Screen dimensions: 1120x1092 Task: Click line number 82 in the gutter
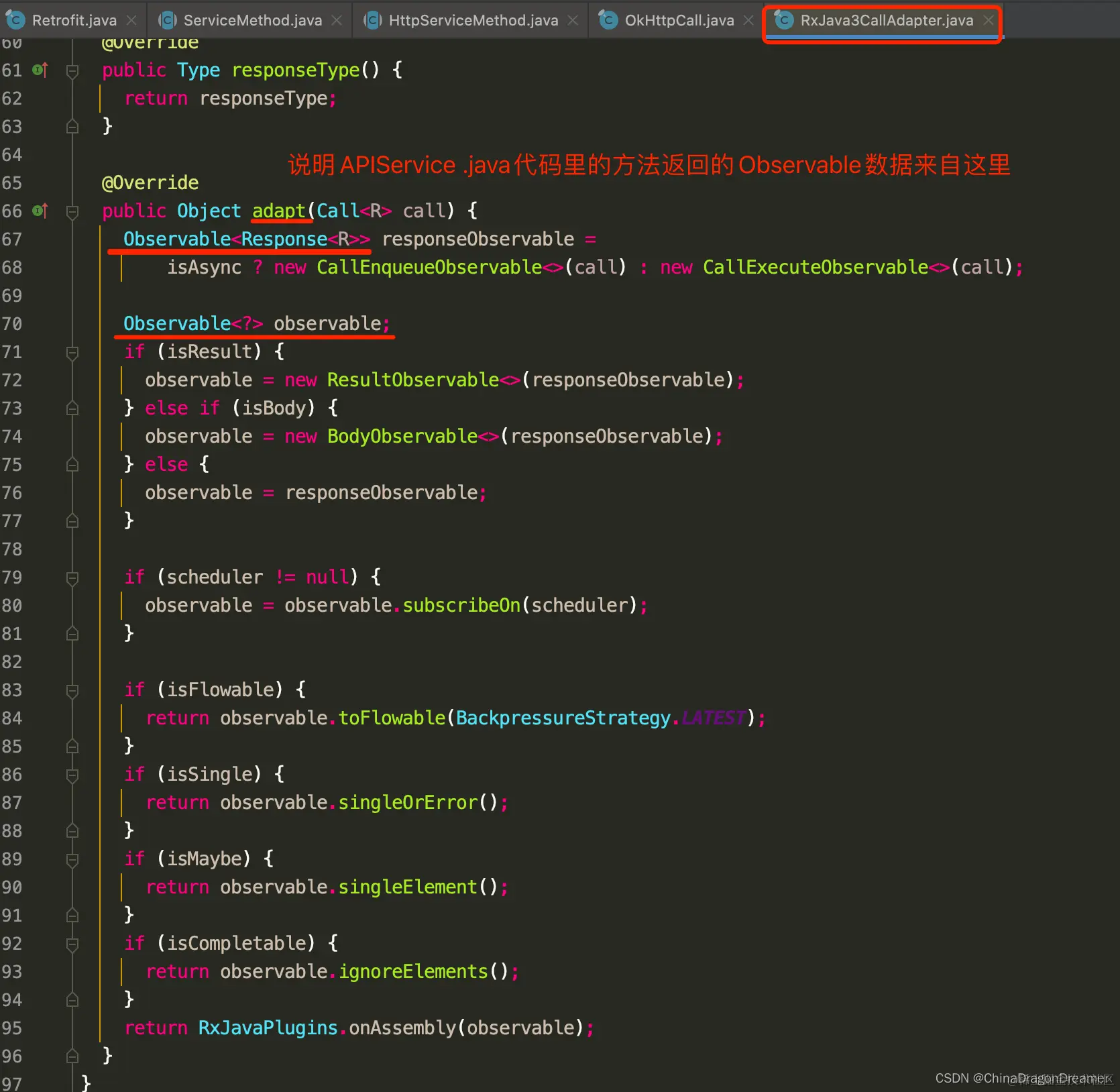click(x=12, y=662)
